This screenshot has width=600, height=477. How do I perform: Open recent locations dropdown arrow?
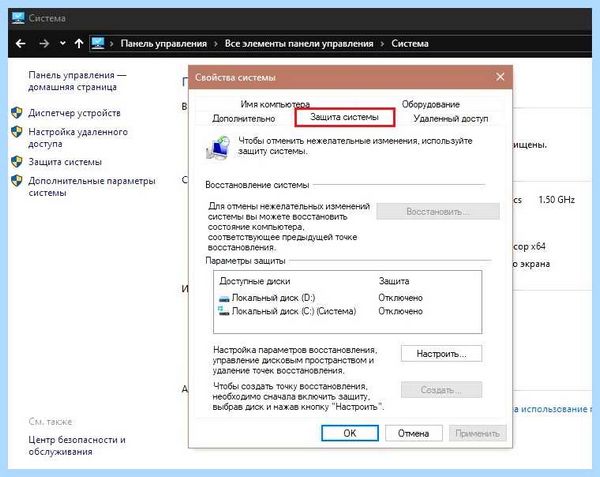[x=62, y=44]
